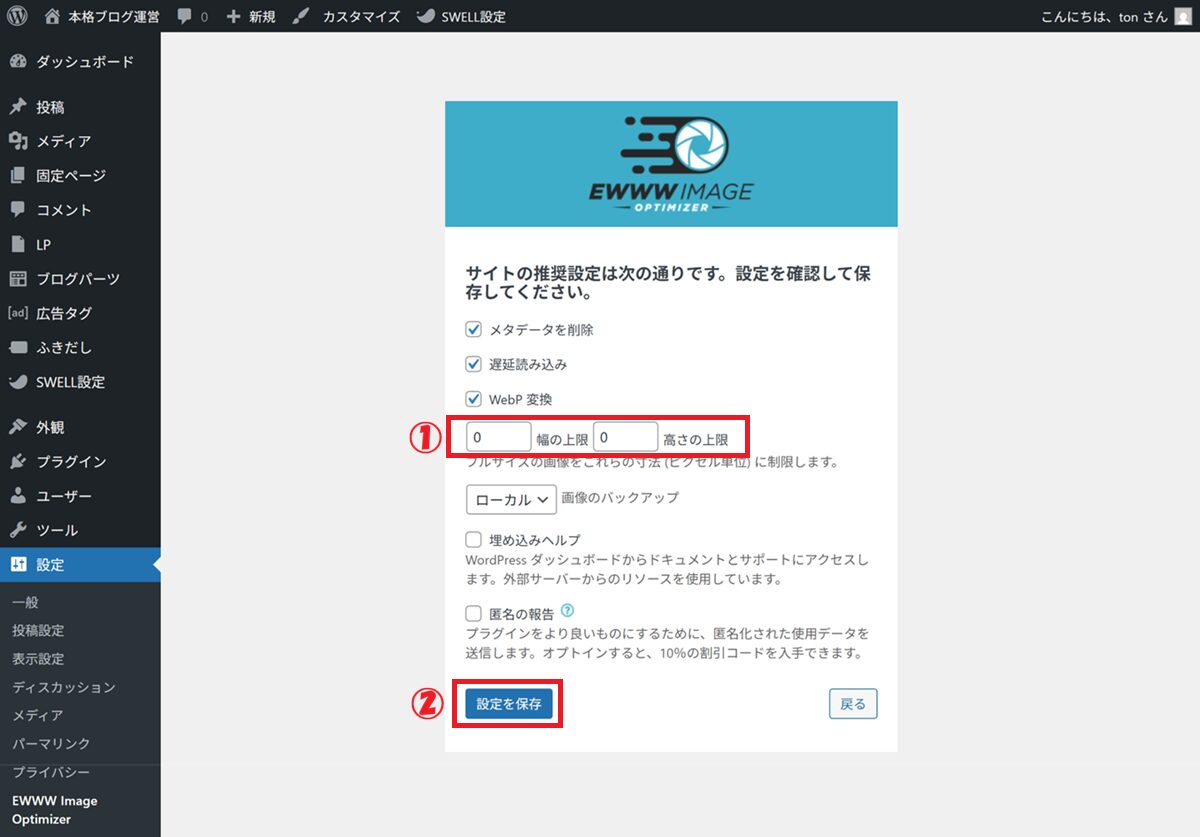Click the ツール wrench icon
The image size is (1200, 837).
click(18, 530)
